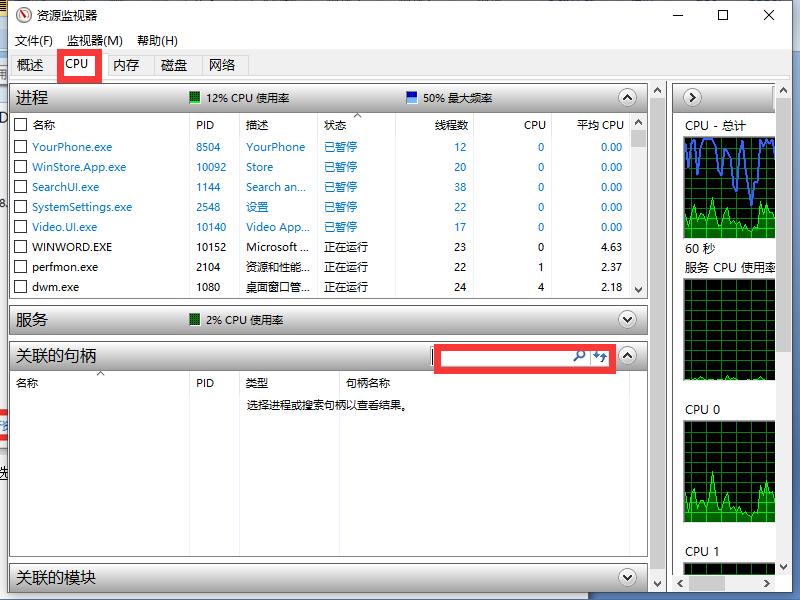
Task: Collapse the 进程 section chevron
Action: [628, 98]
